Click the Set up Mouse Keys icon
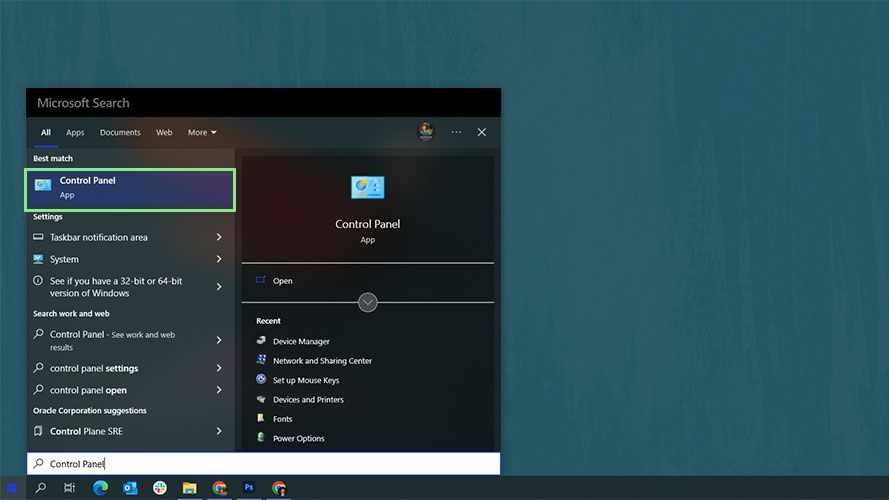Viewport: 889px width, 500px height. (261, 379)
